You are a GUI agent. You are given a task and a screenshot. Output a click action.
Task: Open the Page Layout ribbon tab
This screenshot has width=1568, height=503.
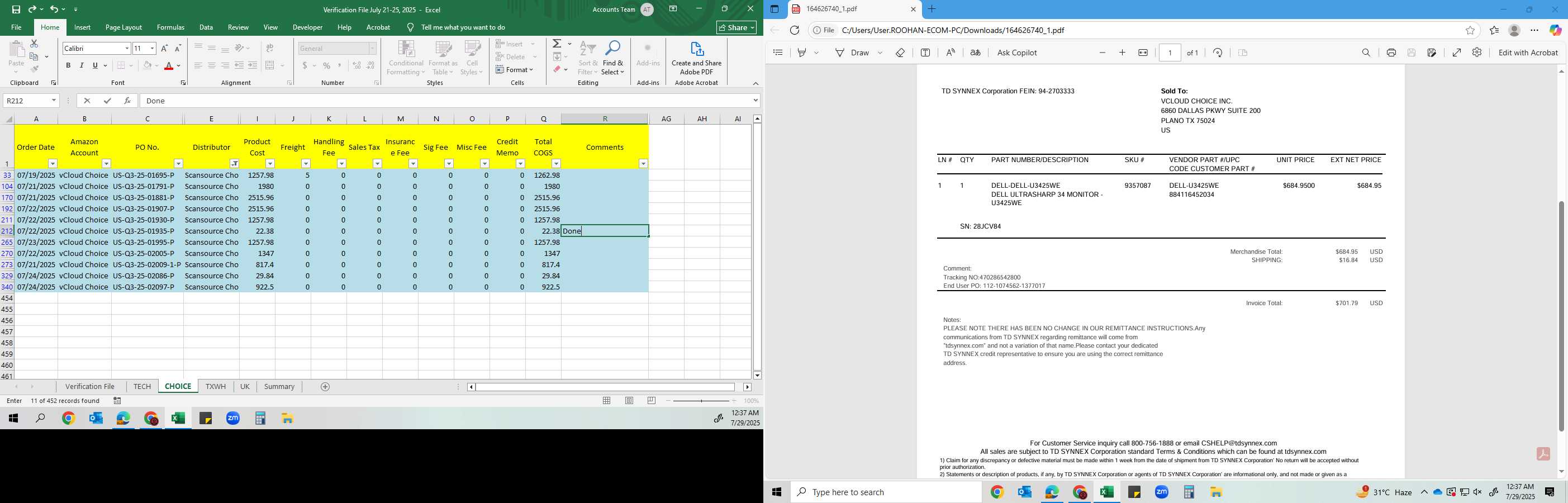tap(123, 27)
